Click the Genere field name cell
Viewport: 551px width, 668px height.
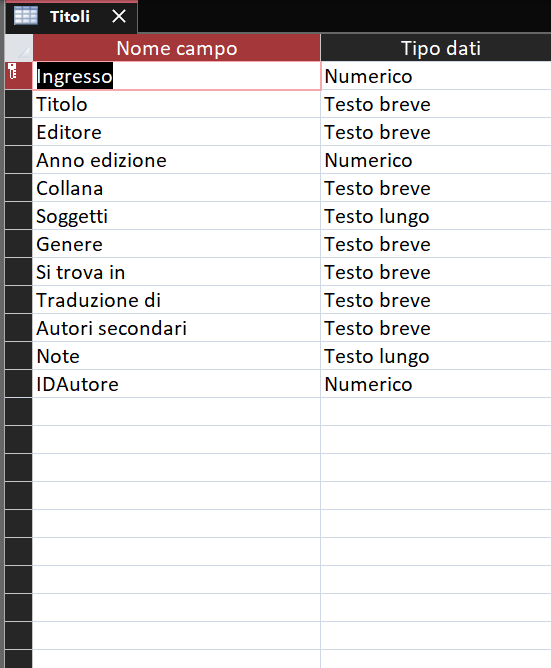[176, 244]
